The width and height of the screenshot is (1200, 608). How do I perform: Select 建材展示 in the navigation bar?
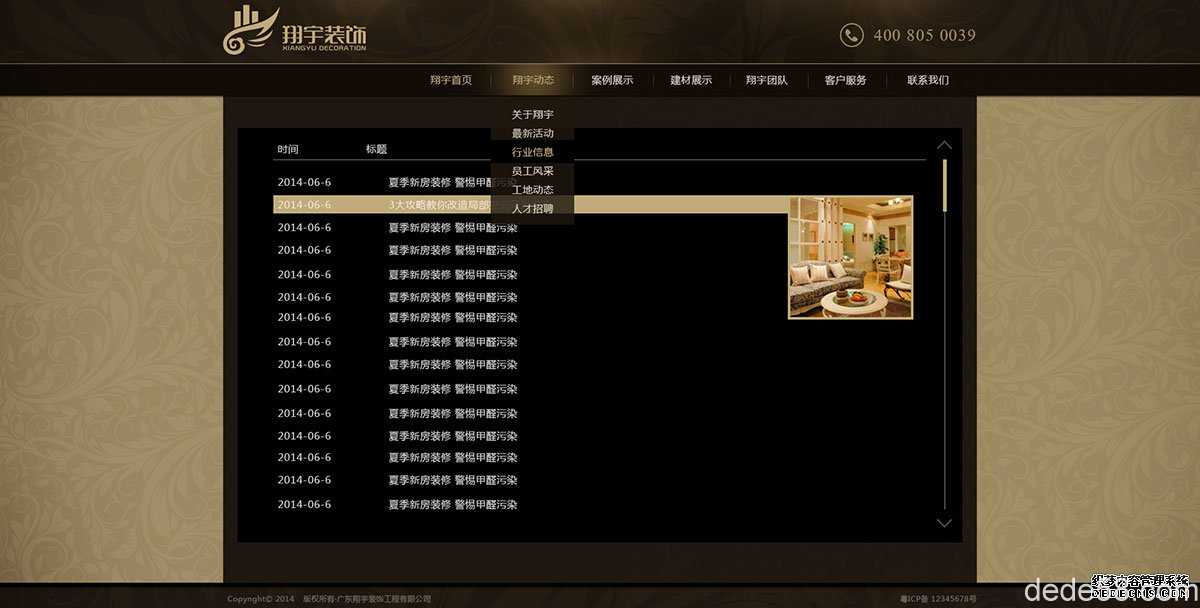691,80
